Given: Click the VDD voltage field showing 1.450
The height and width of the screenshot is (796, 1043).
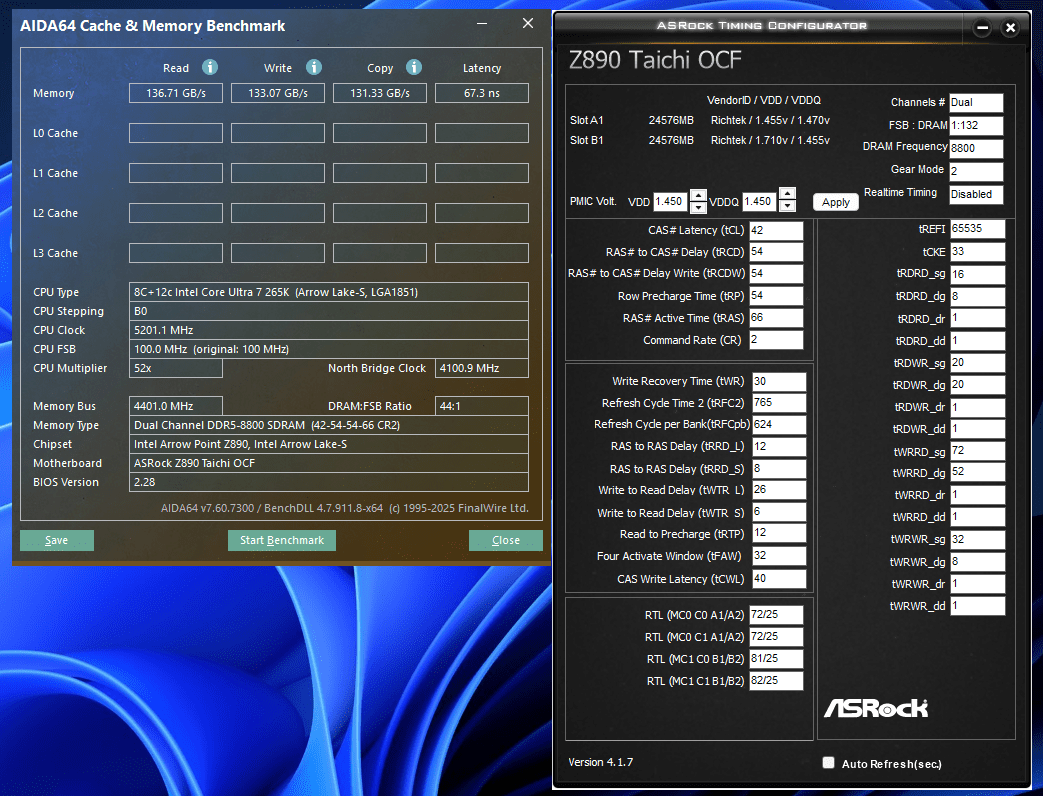Looking at the screenshot, I should pyautogui.click(x=670, y=201).
